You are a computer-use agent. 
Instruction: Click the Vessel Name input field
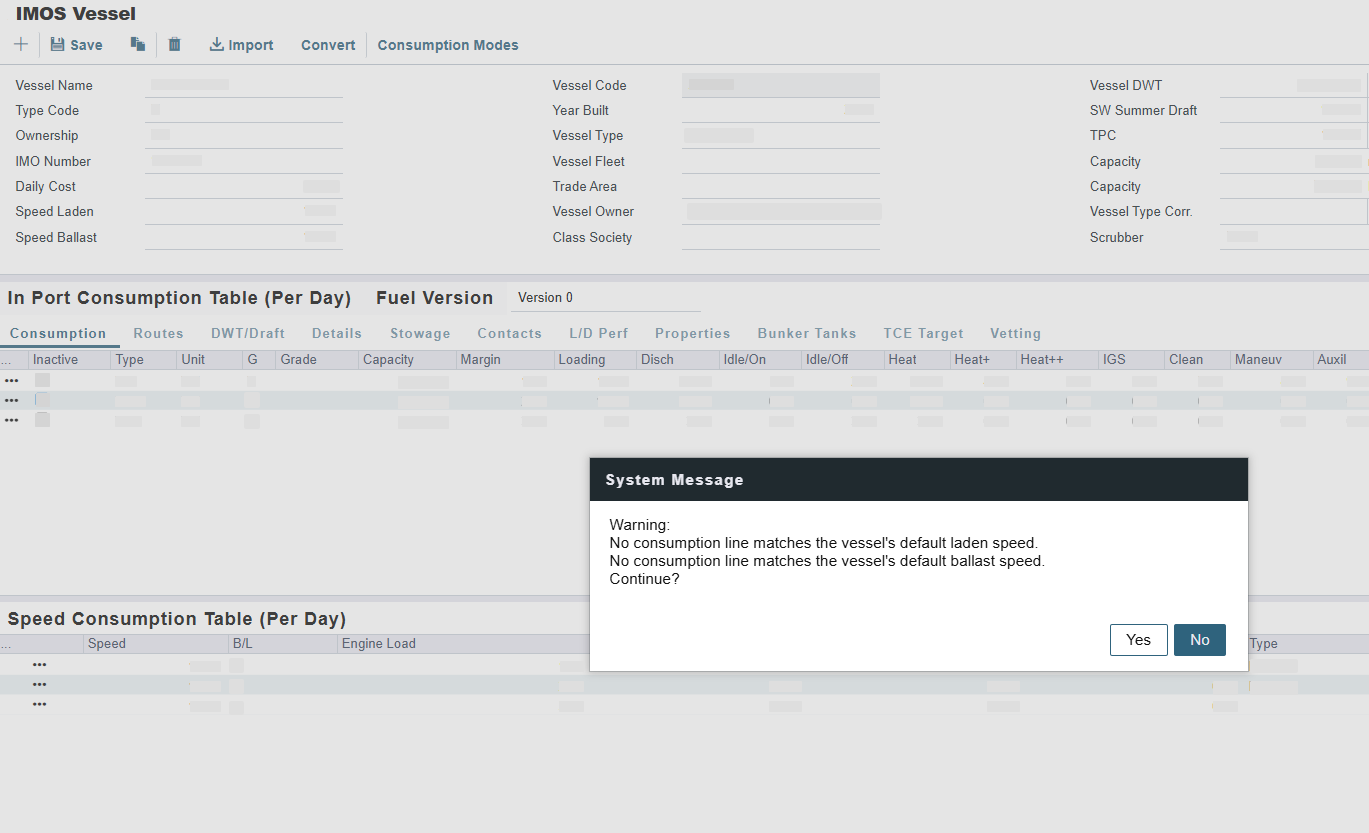(244, 86)
